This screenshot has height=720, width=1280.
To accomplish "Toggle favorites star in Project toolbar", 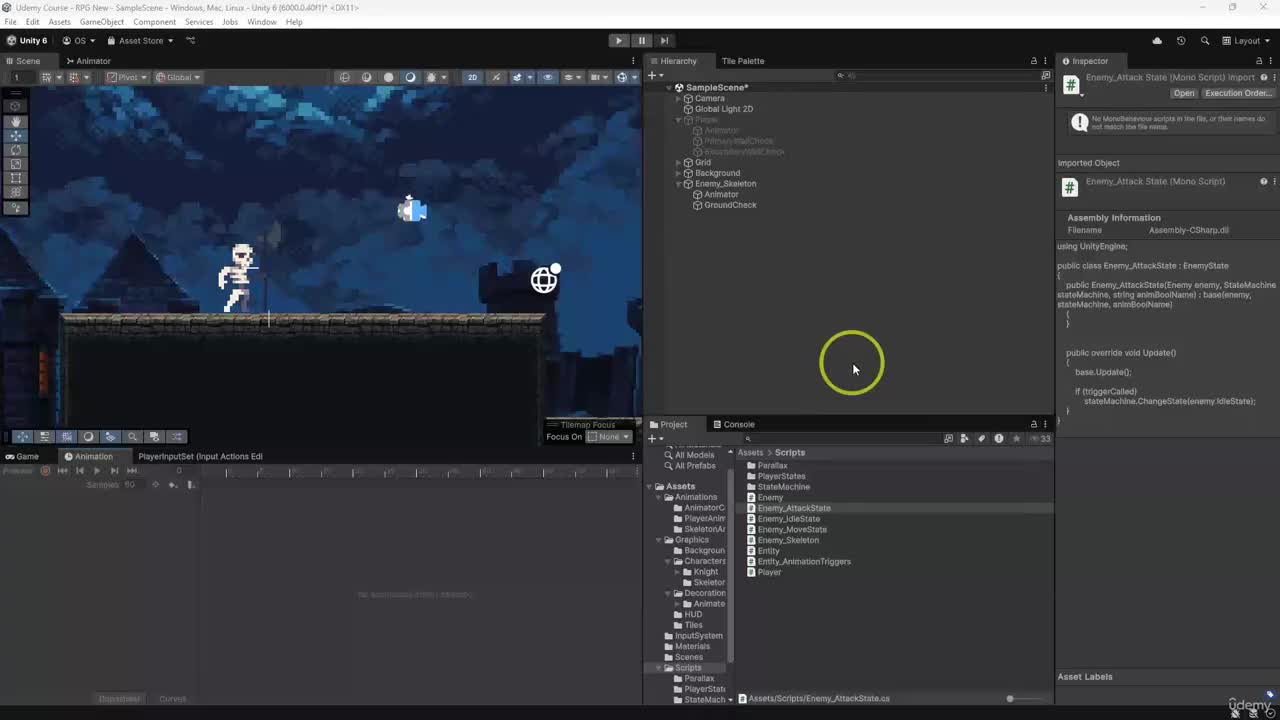I will pyautogui.click(x=1016, y=438).
